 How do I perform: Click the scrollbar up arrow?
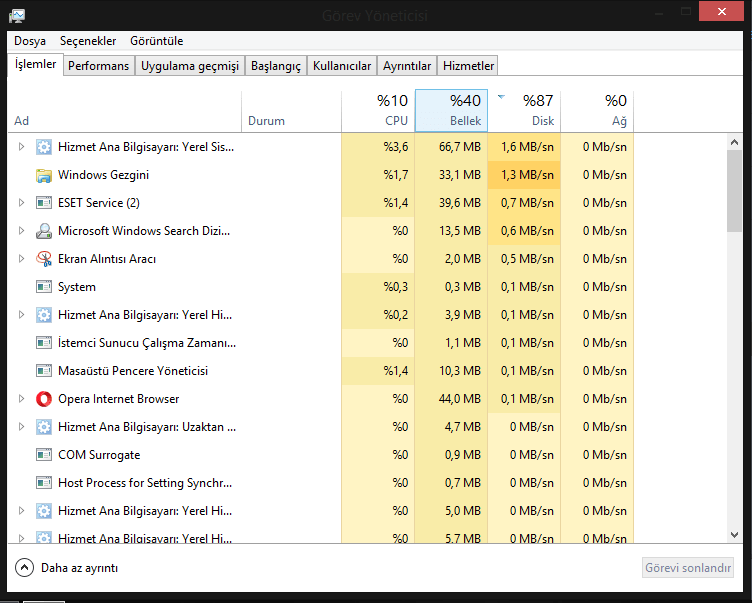point(734,142)
